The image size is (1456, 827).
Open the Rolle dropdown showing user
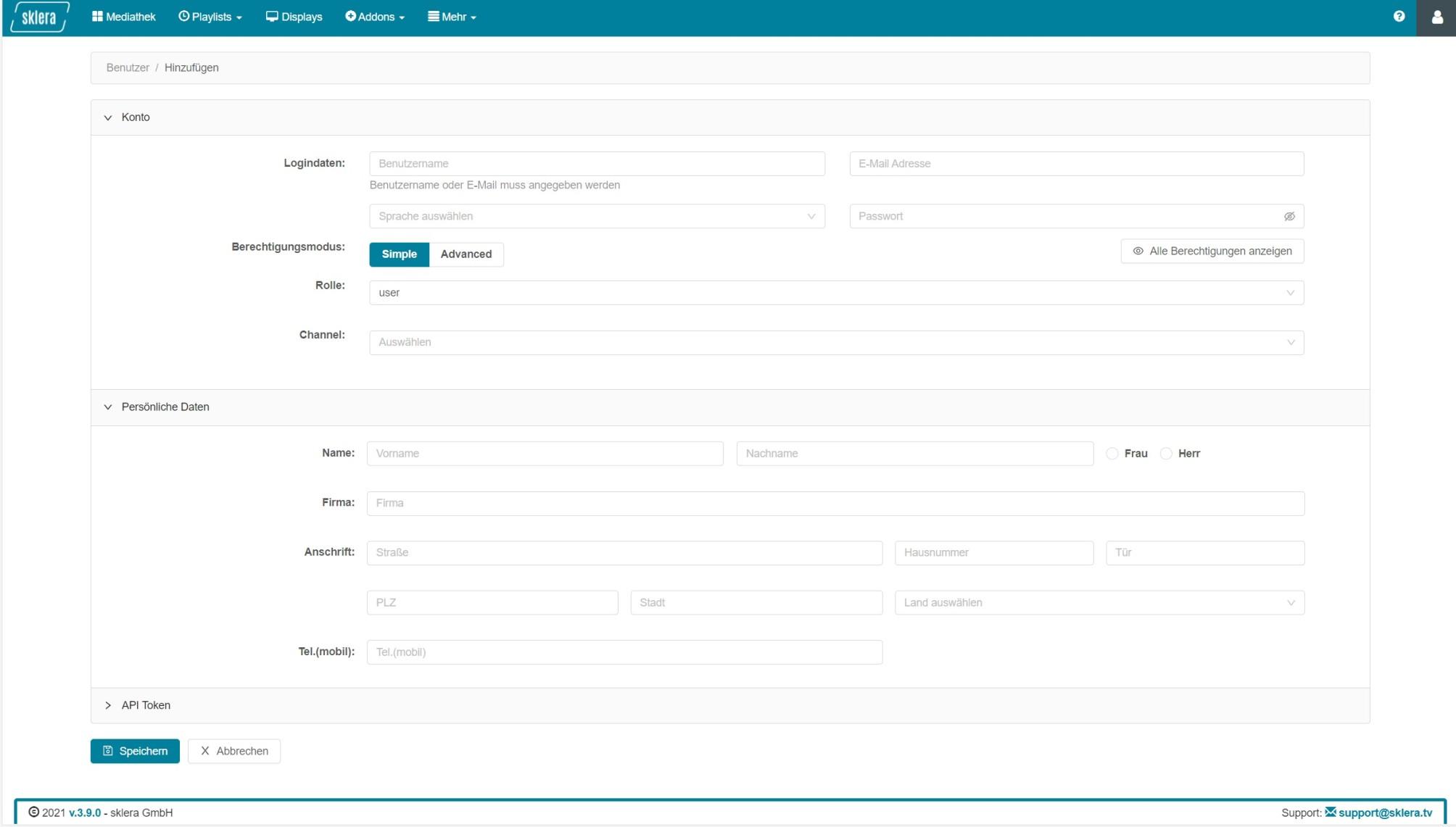click(x=835, y=293)
